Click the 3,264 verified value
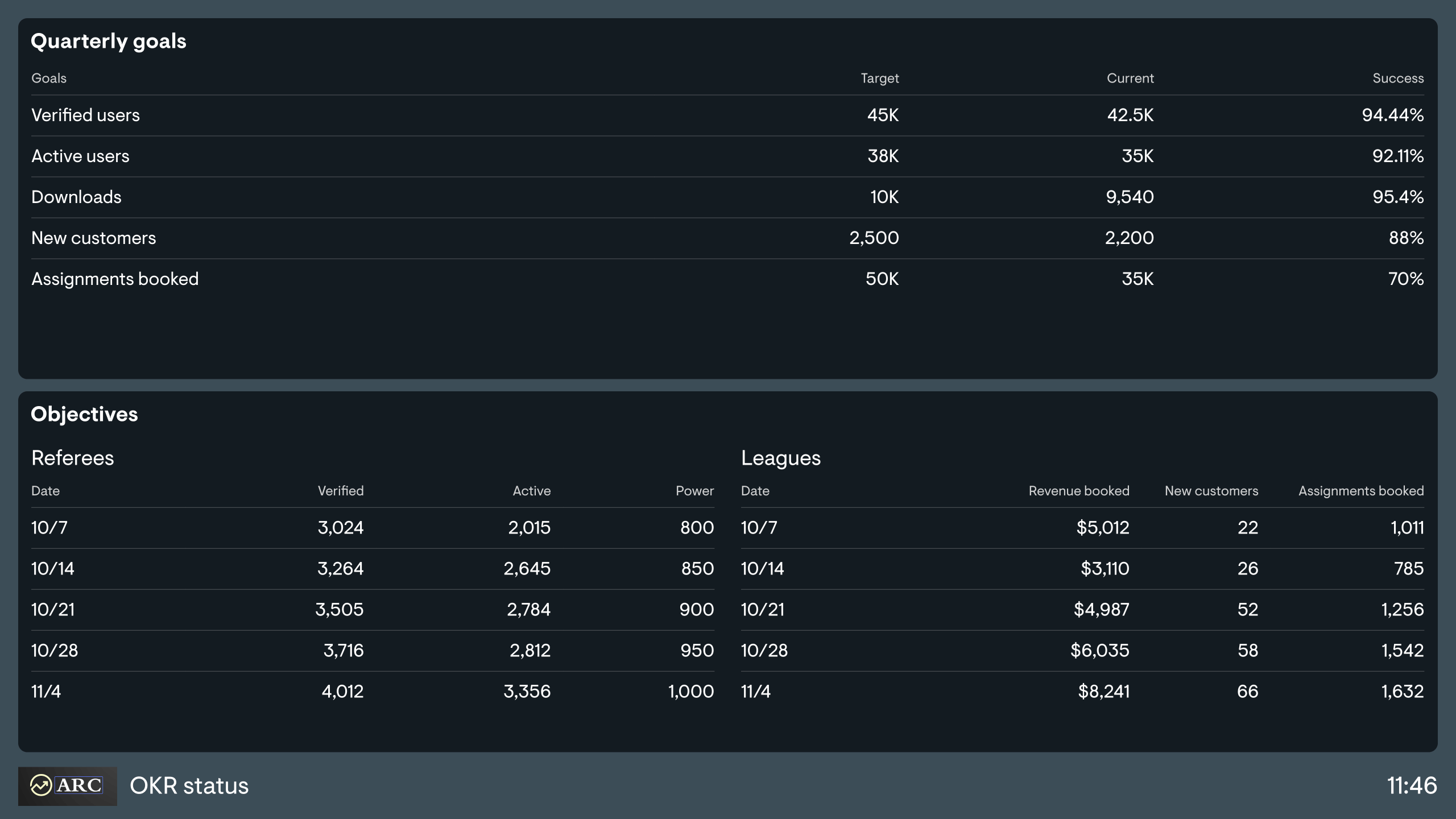 pyautogui.click(x=340, y=568)
